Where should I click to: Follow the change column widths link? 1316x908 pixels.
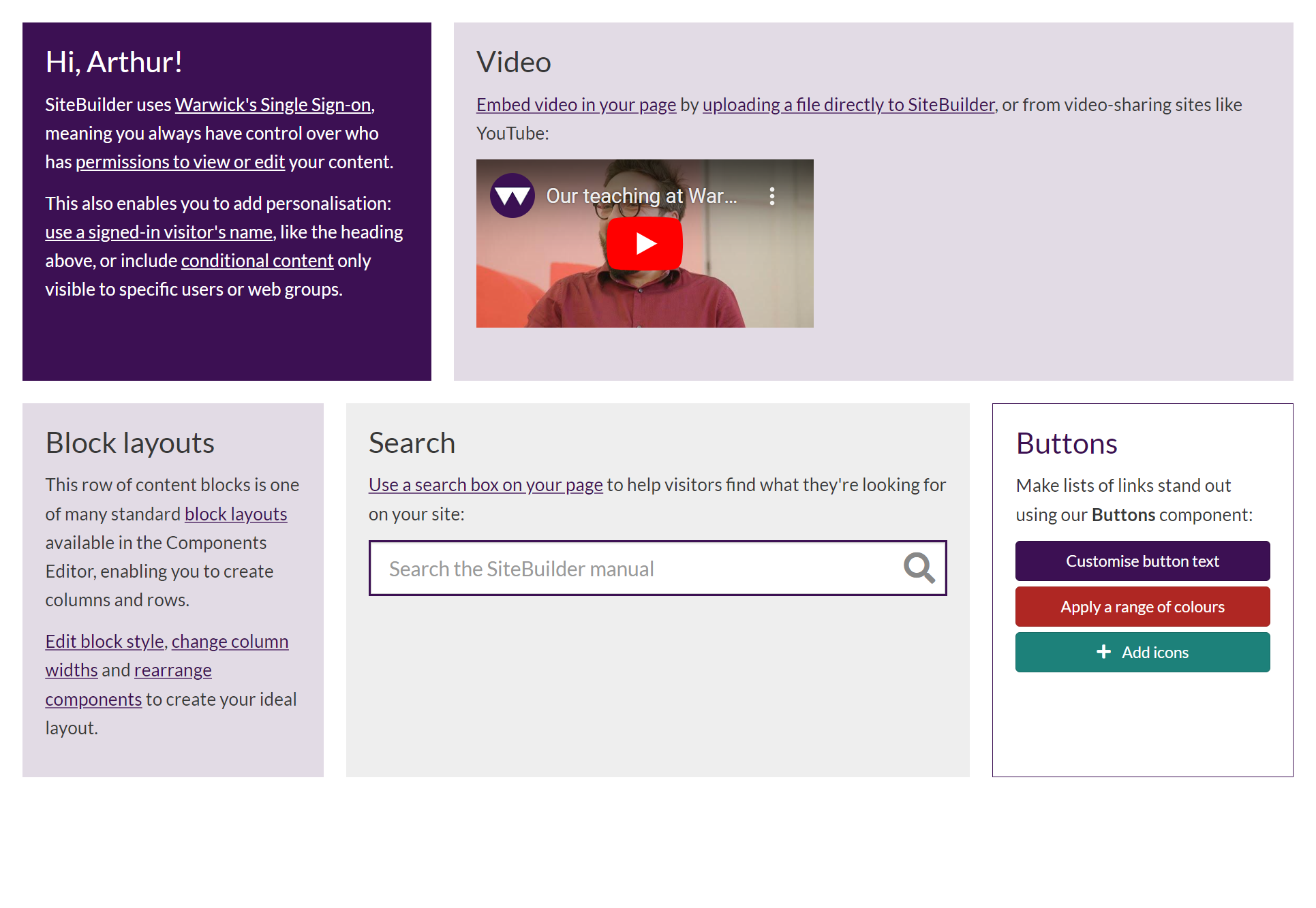[x=230, y=642]
